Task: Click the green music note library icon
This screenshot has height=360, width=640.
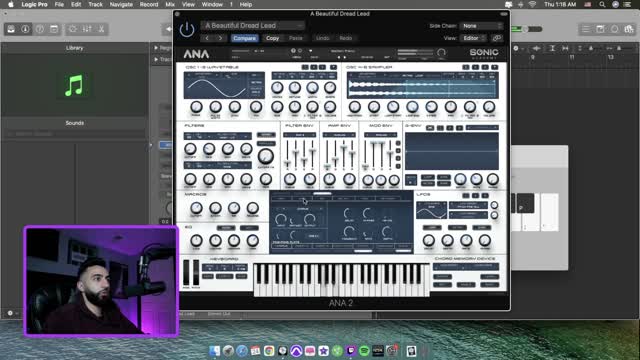Action: [74, 85]
